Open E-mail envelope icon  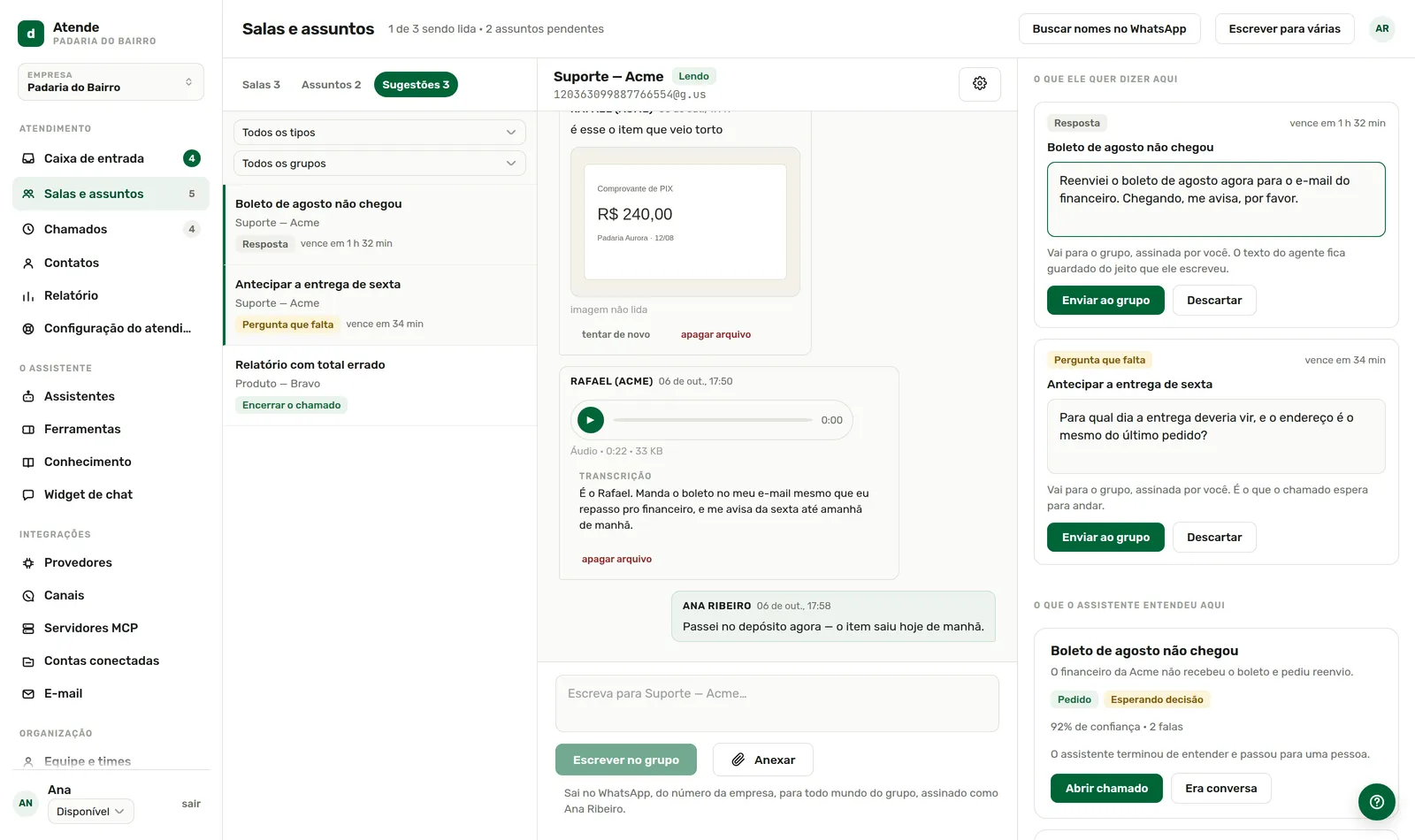[x=28, y=693]
